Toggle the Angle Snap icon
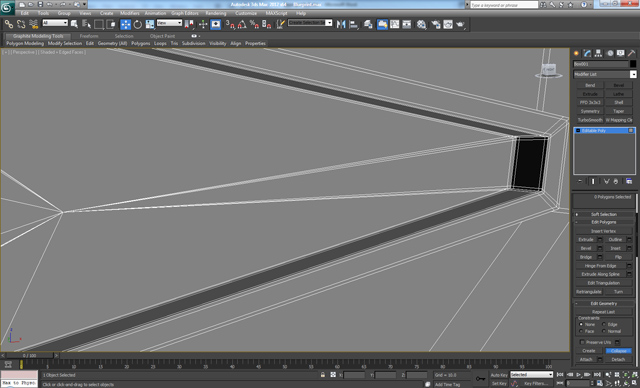The height and width of the screenshot is (388, 640). 242,24
